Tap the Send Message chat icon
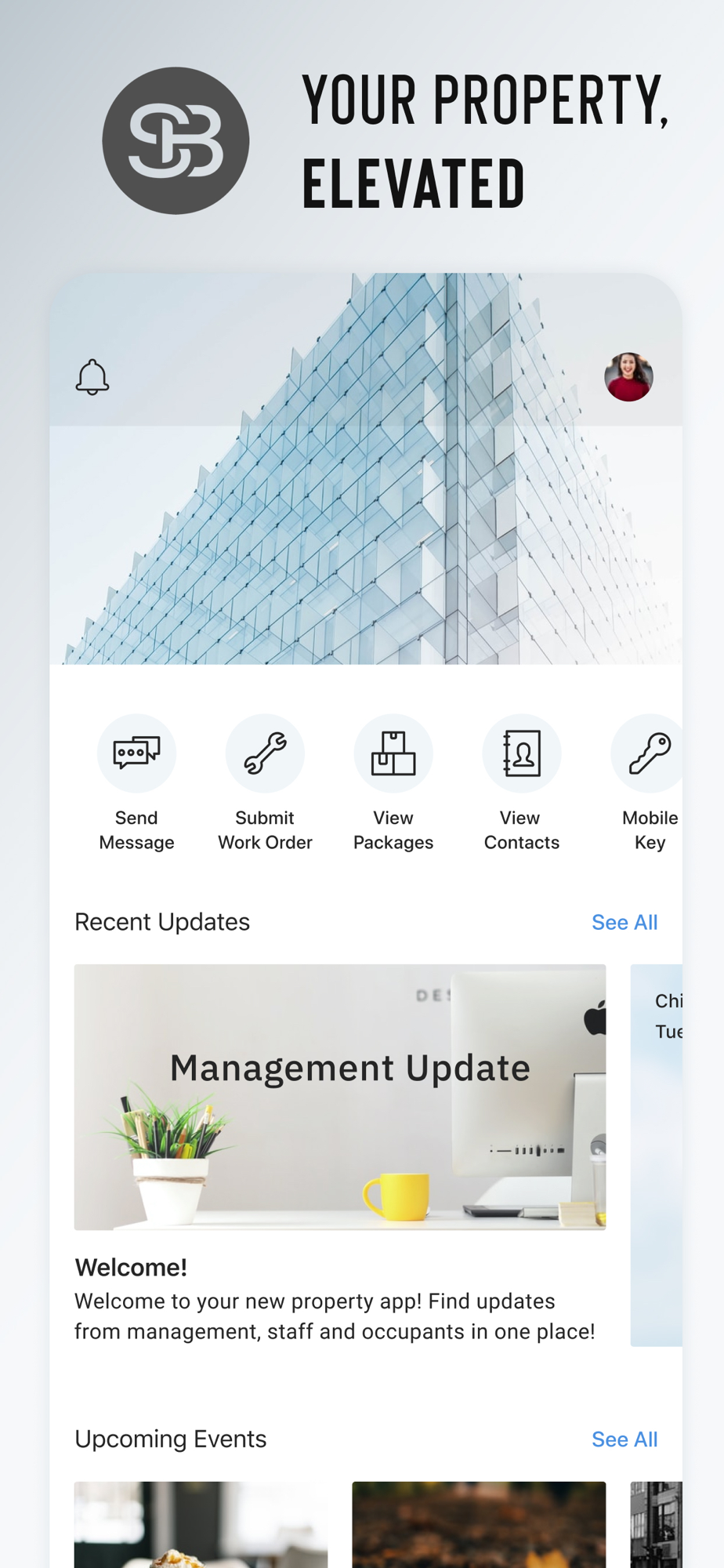Screen dimensions: 724x1568 (x=136, y=753)
